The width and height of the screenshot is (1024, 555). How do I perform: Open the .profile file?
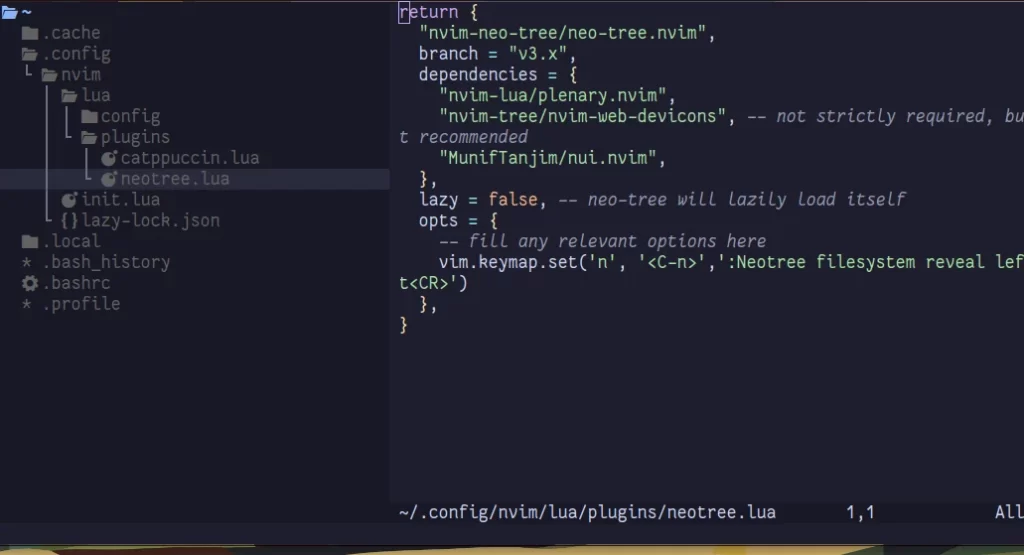point(81,304)
